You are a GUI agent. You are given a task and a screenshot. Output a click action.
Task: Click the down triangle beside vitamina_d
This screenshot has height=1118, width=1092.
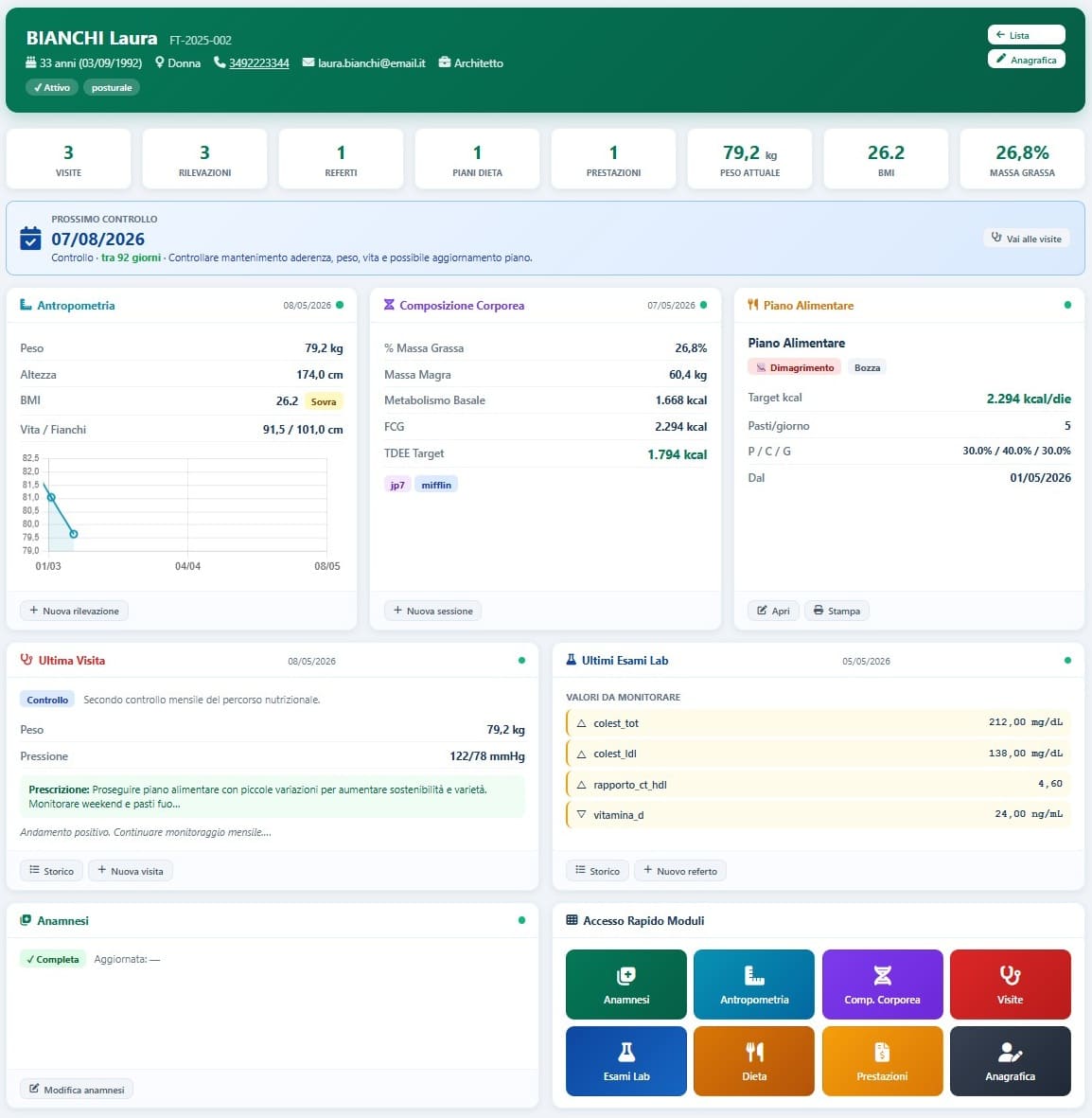click(x=582, y=814)
